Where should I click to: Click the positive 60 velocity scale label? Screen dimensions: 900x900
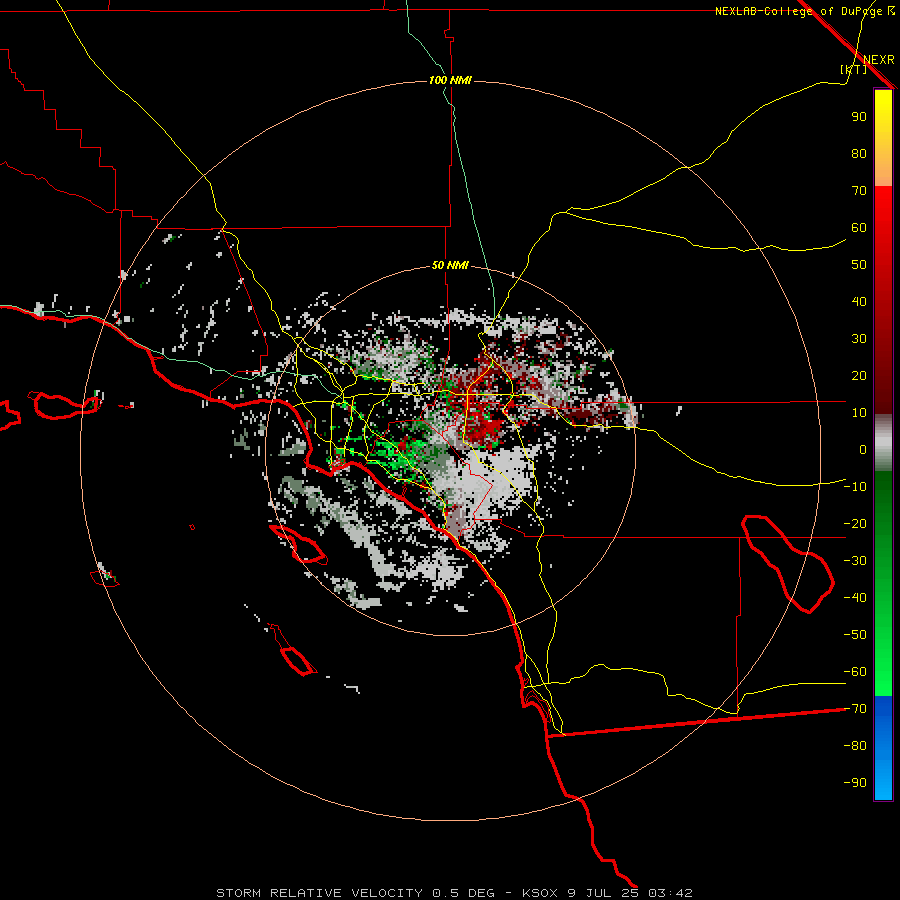(x=859, y=228)
